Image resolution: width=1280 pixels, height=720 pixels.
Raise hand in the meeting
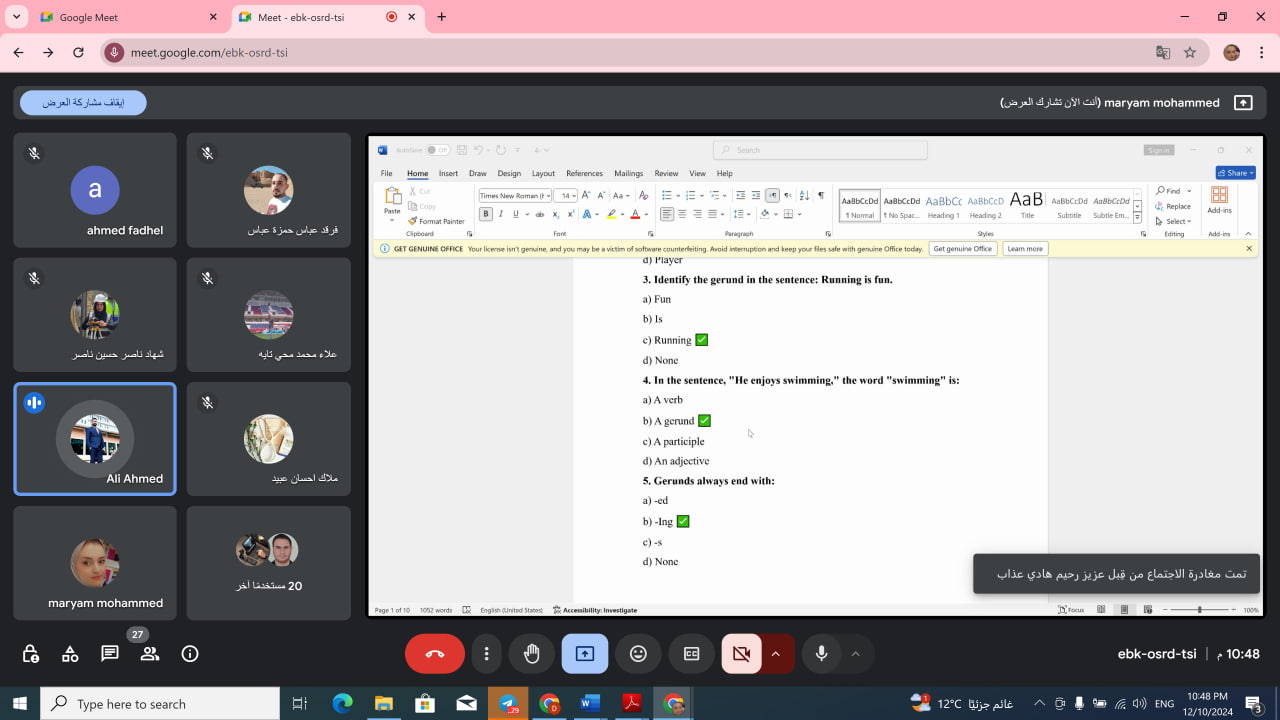point(532,654)
